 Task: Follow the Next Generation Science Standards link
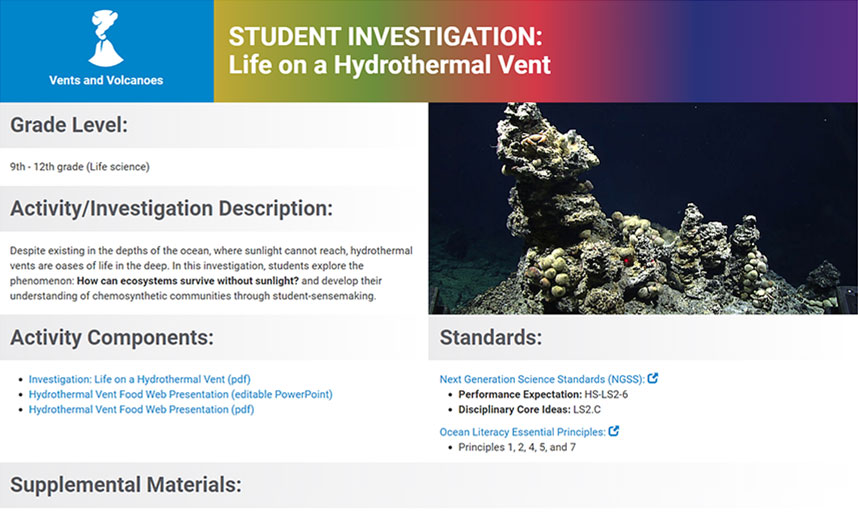coord(542,379)
